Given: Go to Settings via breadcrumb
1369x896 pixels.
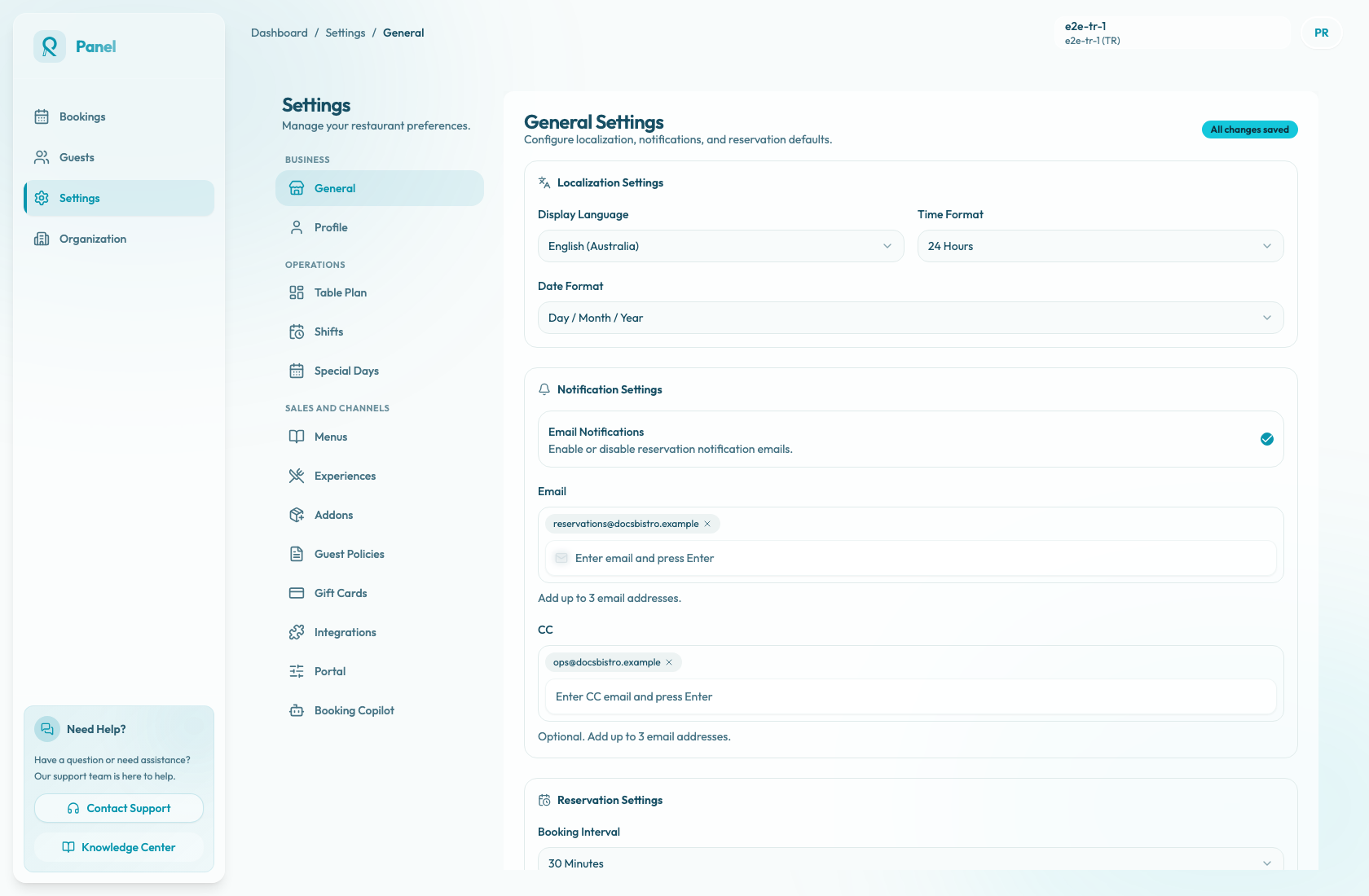Looking at the screenshot, I should tap(346, 33).
